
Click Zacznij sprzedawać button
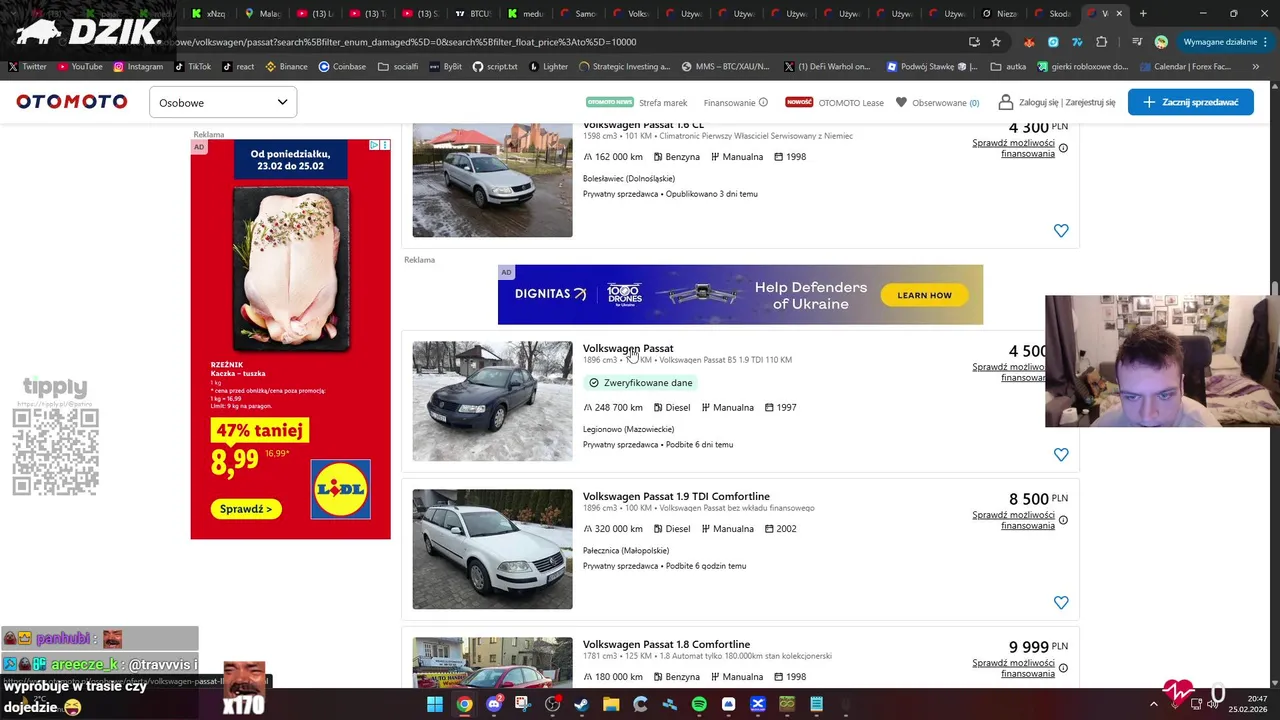click(x=1190, y=102)
